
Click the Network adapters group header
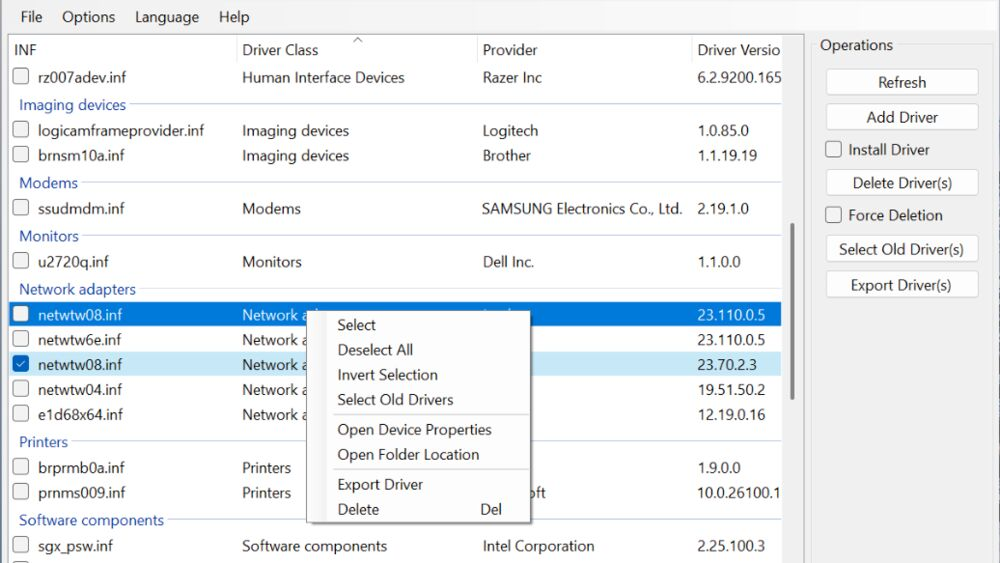77,289
